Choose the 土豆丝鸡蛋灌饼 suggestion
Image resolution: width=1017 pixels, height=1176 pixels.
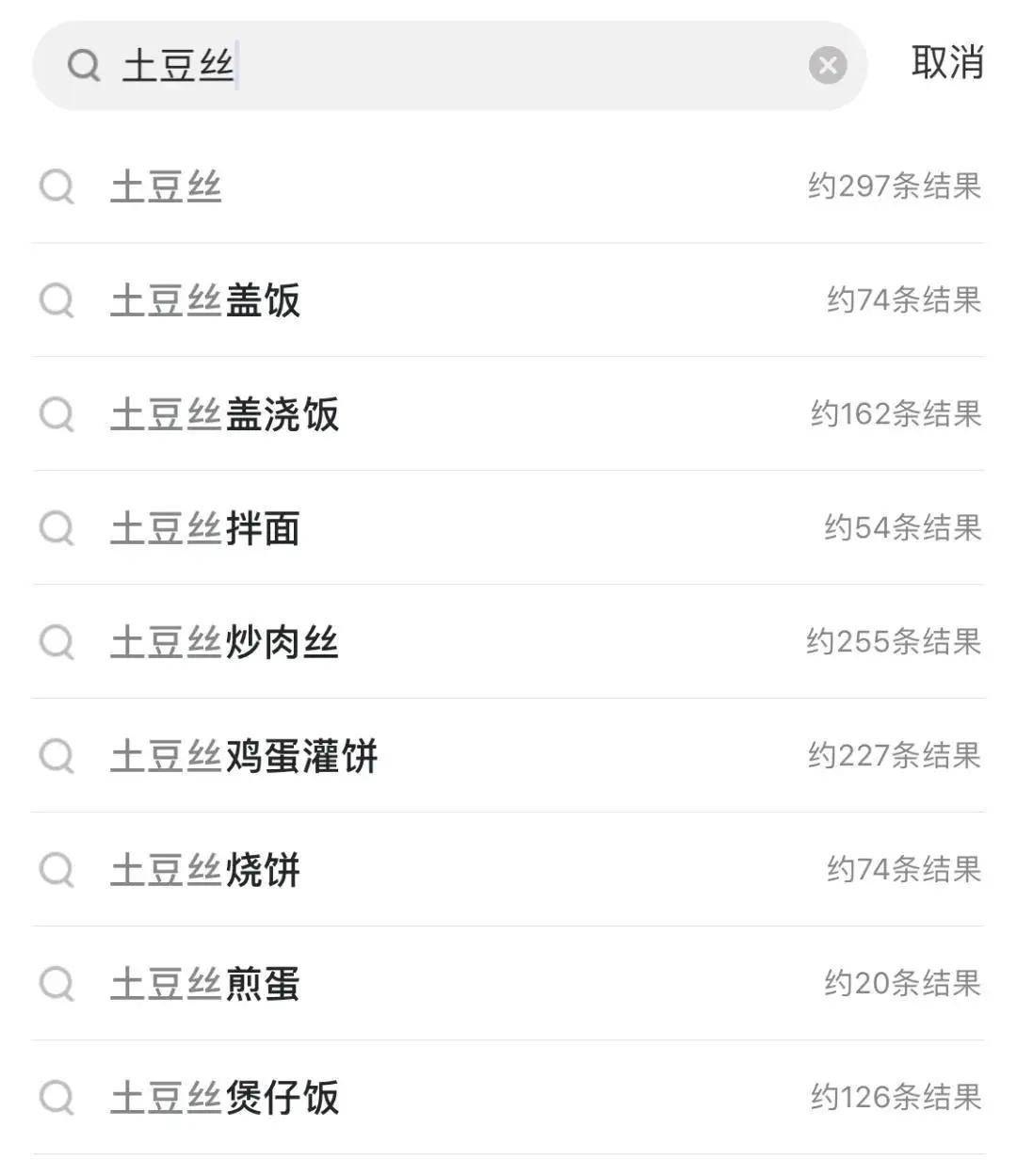coord(508,756)
